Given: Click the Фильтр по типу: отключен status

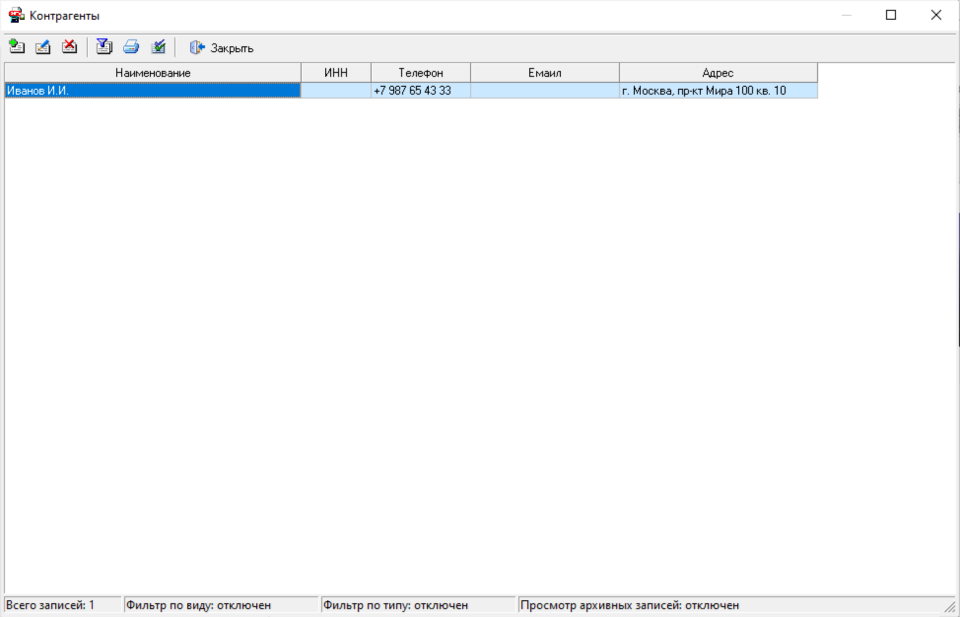Looking at the screenshot, I should (x=418, y=605).
